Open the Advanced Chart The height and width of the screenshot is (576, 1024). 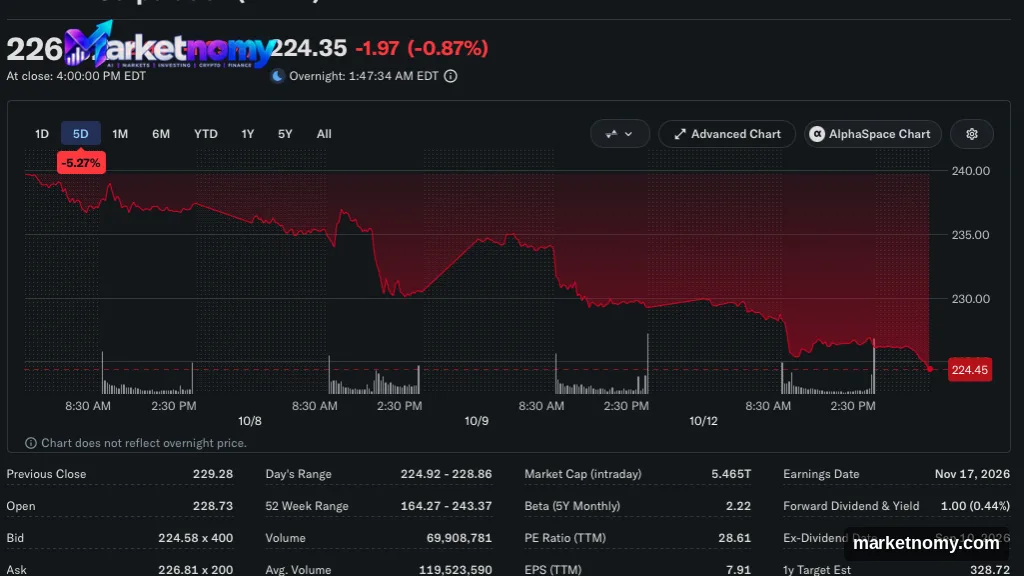[x=727, y=134]
